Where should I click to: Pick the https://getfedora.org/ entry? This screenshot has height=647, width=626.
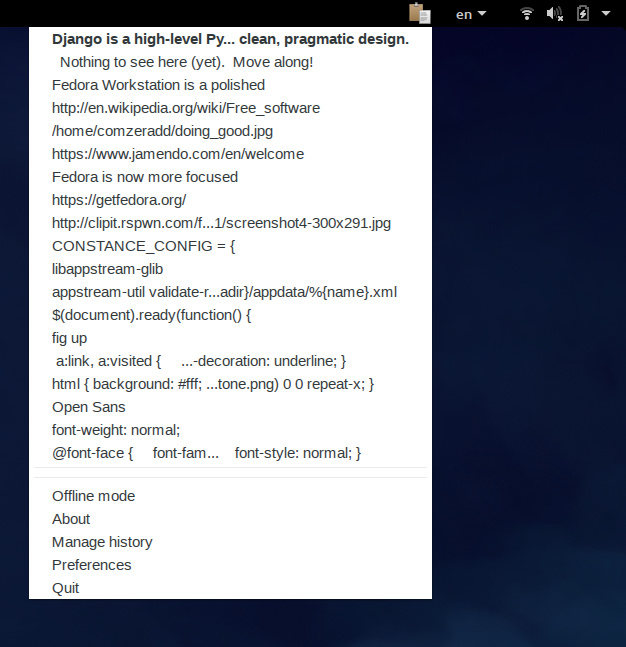coord(230,200)
